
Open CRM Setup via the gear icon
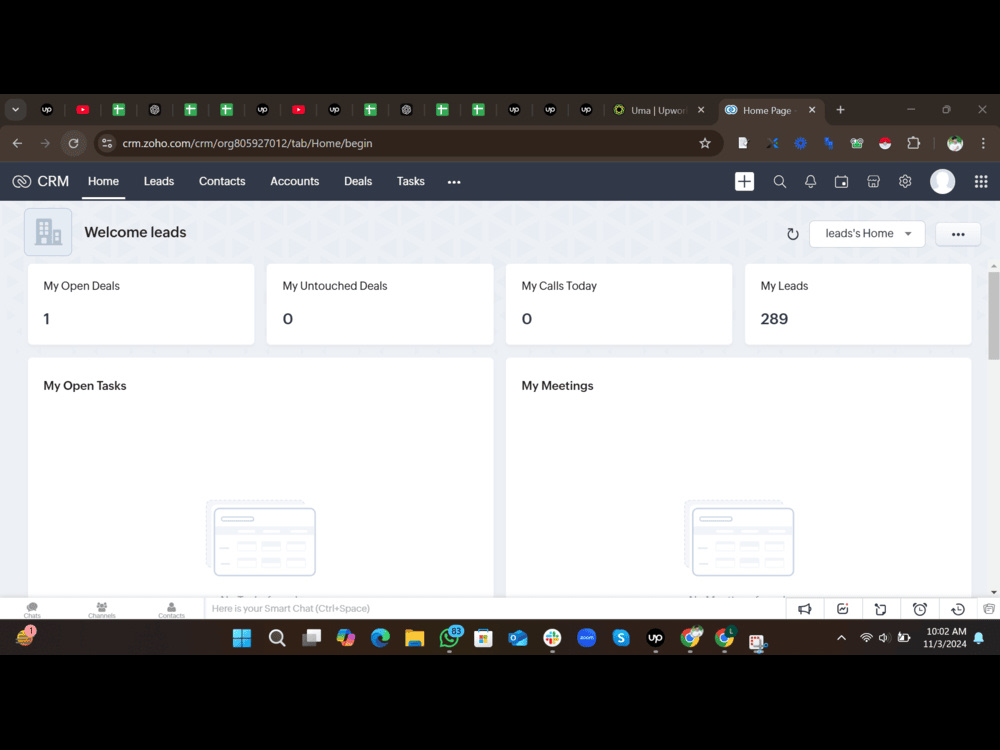pos(904,181)
